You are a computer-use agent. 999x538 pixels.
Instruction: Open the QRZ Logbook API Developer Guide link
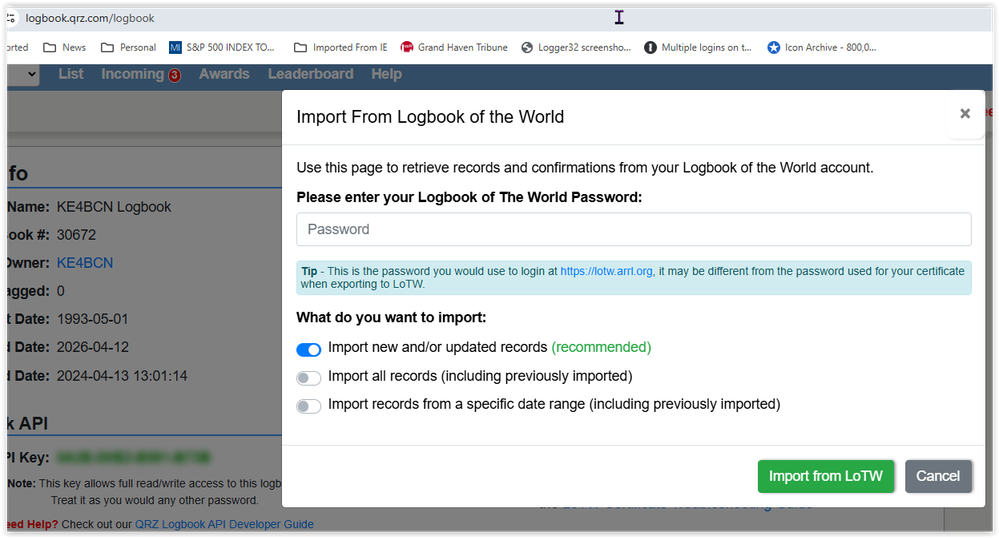[224, 524]
